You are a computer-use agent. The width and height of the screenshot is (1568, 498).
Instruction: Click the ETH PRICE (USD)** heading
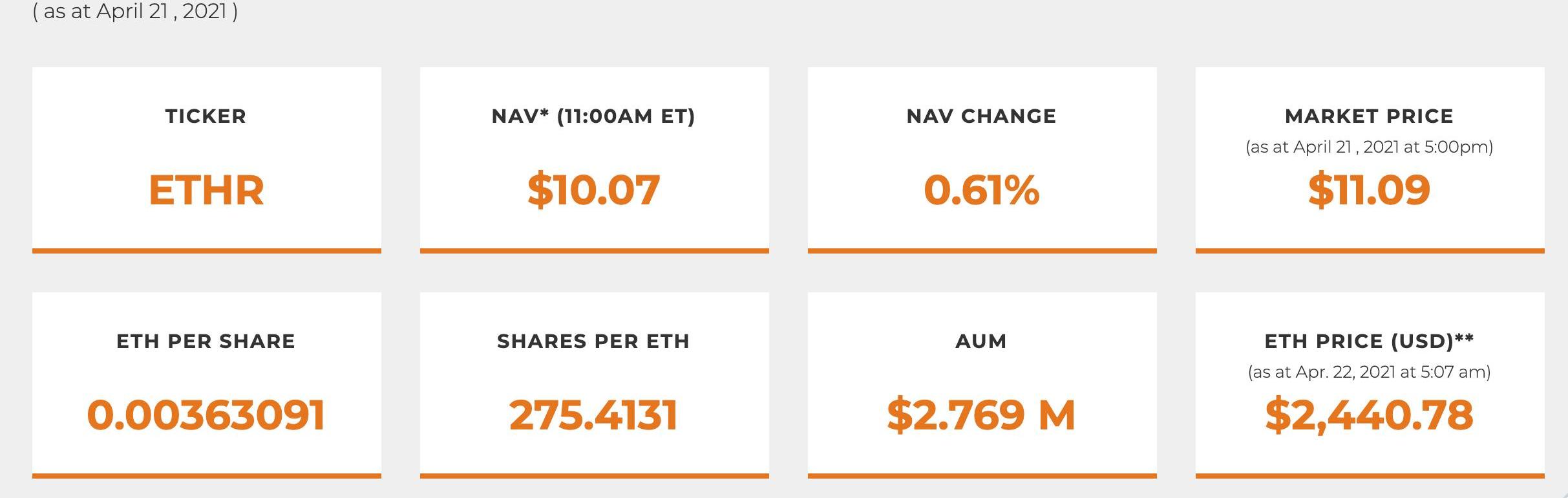tap(1369, 341)
